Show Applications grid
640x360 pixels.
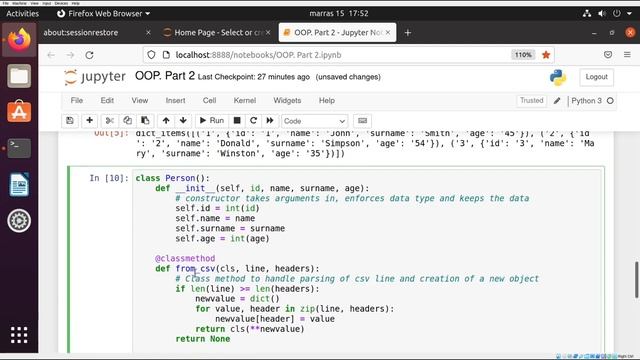pos(19,335)
